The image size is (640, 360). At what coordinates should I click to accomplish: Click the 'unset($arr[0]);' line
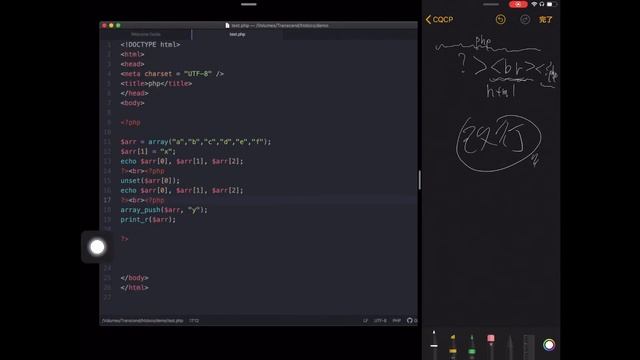point(150,180)
